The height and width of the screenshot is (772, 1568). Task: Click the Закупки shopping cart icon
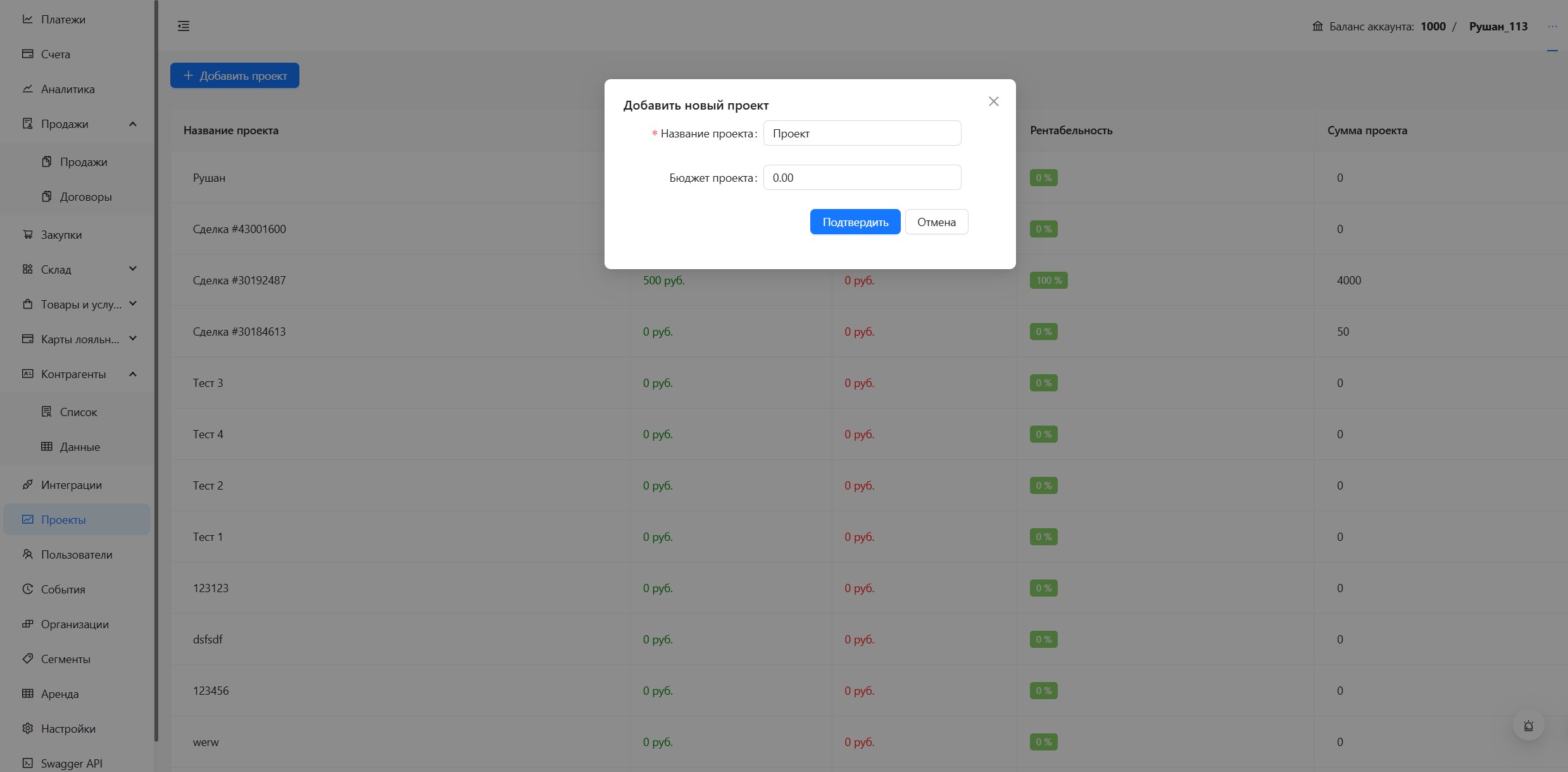tap(28, 234)
